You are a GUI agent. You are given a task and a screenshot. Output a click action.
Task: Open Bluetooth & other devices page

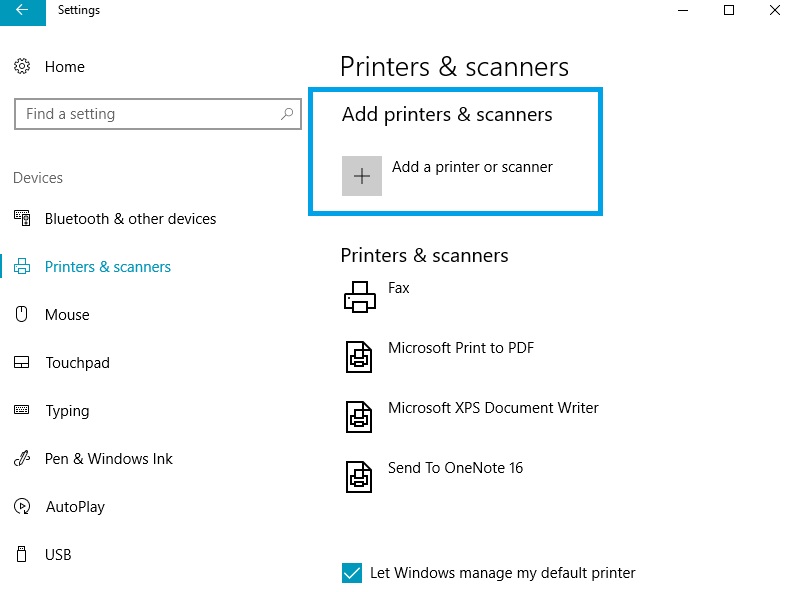point(130,219)
